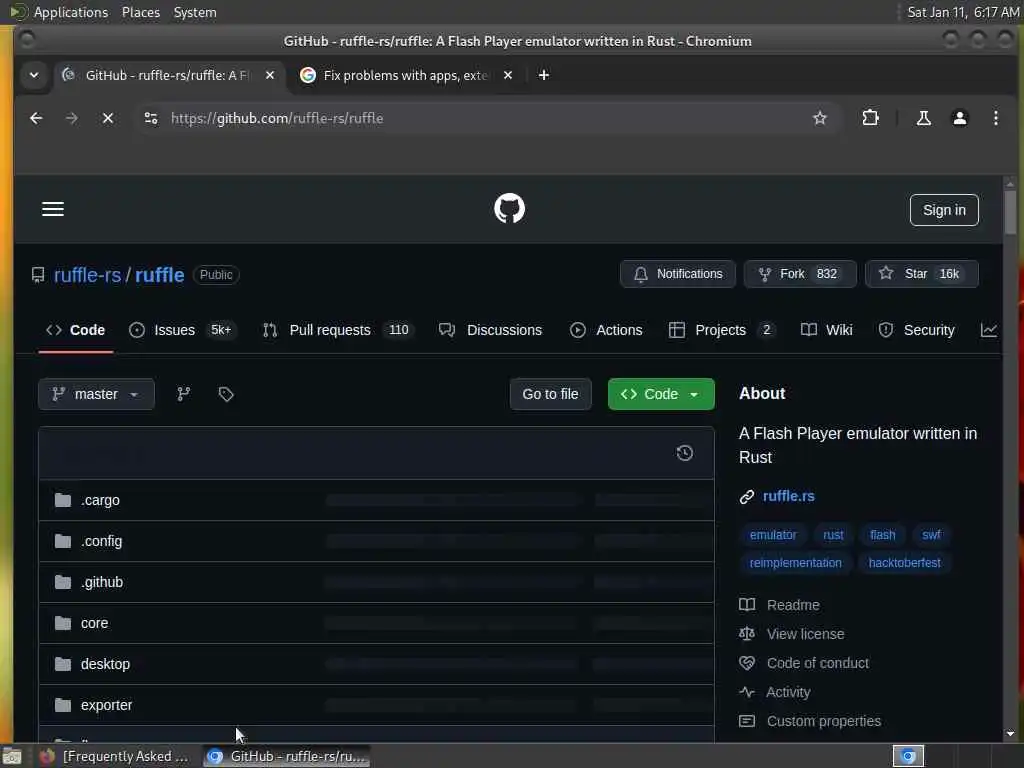Switch to the Code repository tab
This screenshot has width=1024, height=768.
click(76, 330)
